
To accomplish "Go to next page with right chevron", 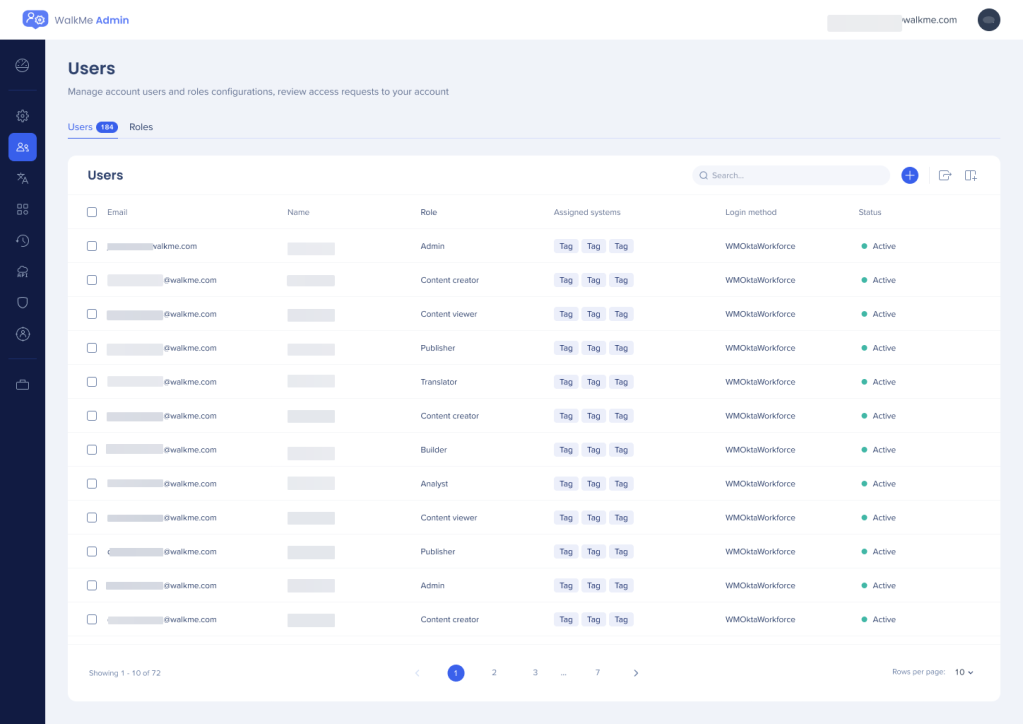I will pos(636,673).
